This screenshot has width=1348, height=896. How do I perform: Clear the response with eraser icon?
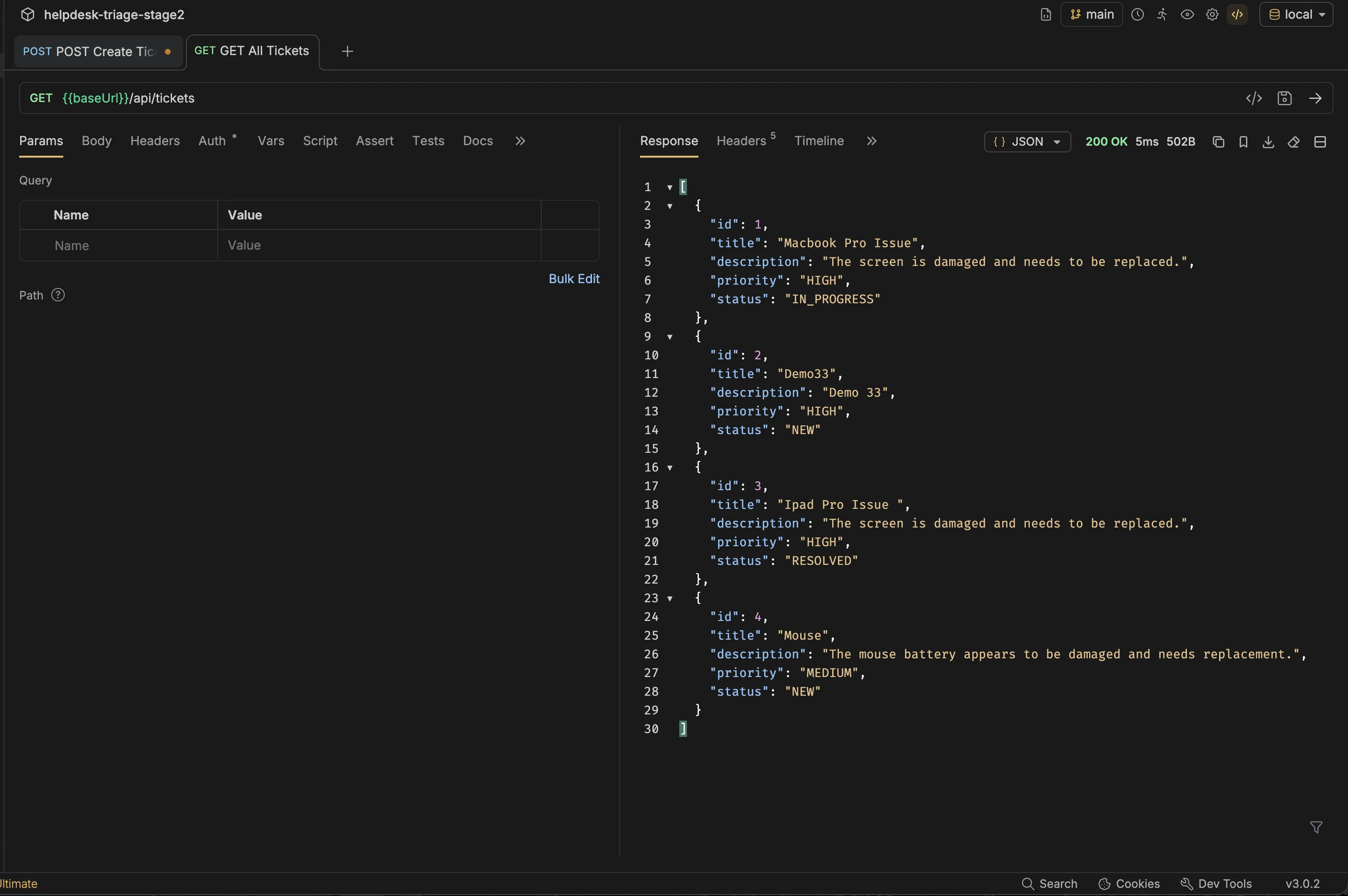[1294, 142]
